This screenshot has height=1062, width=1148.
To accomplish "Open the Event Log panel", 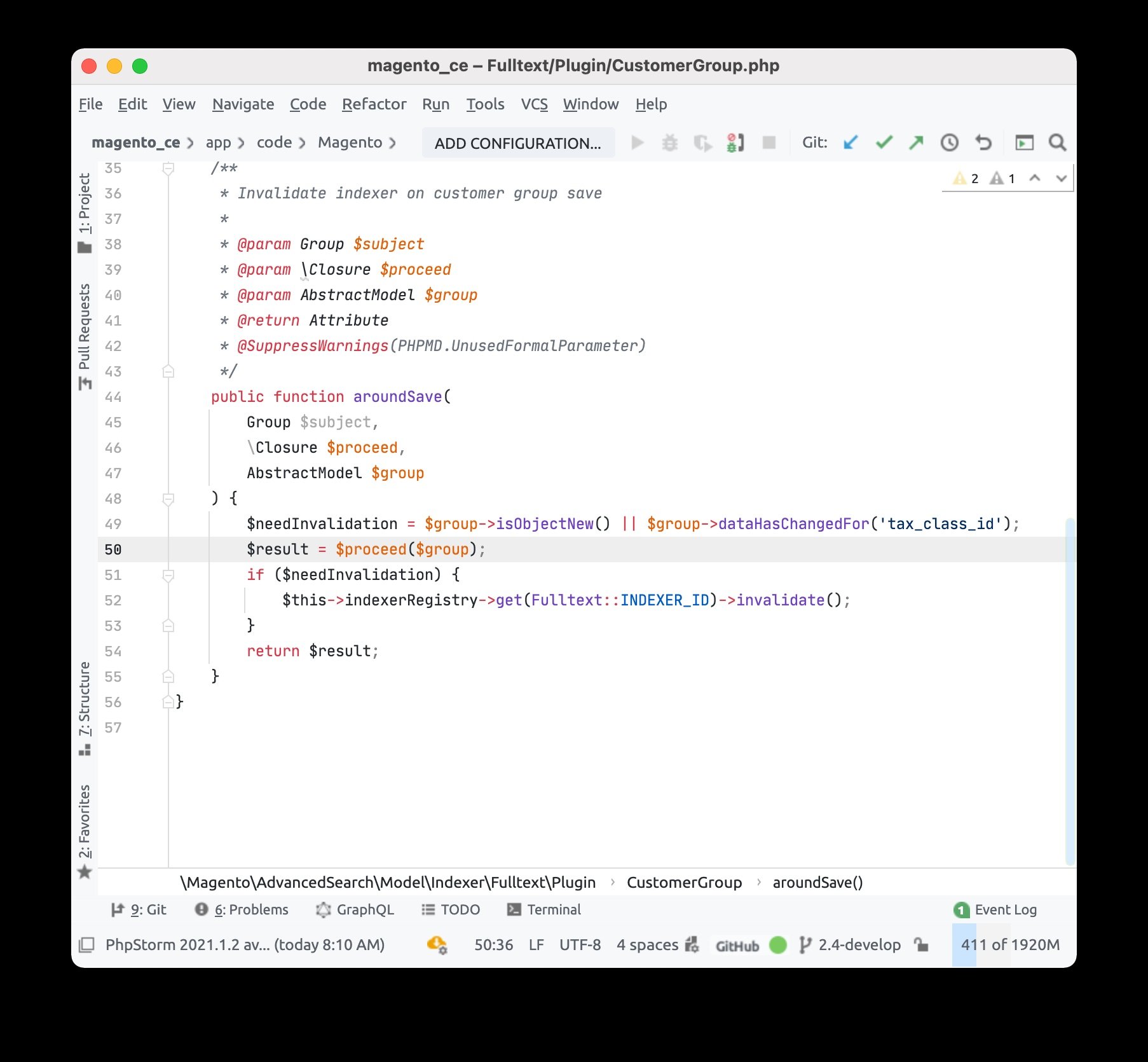I will tap(995, 909).
